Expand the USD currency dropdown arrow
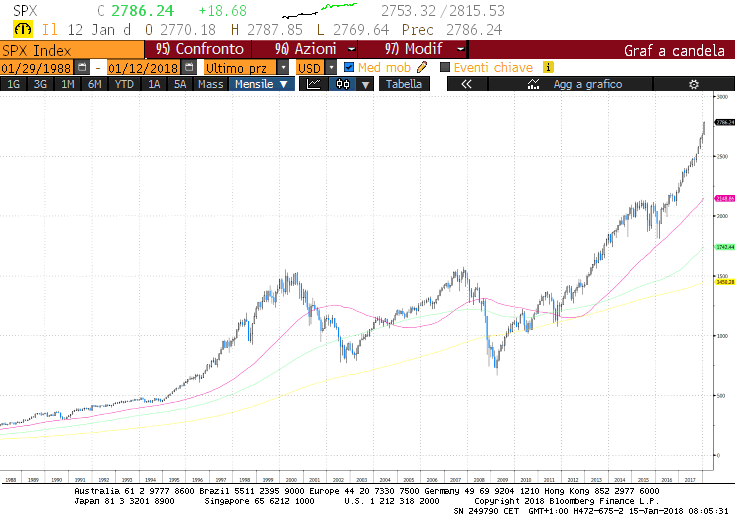Viewport: 736px width, 530px height. coord(331,68)
